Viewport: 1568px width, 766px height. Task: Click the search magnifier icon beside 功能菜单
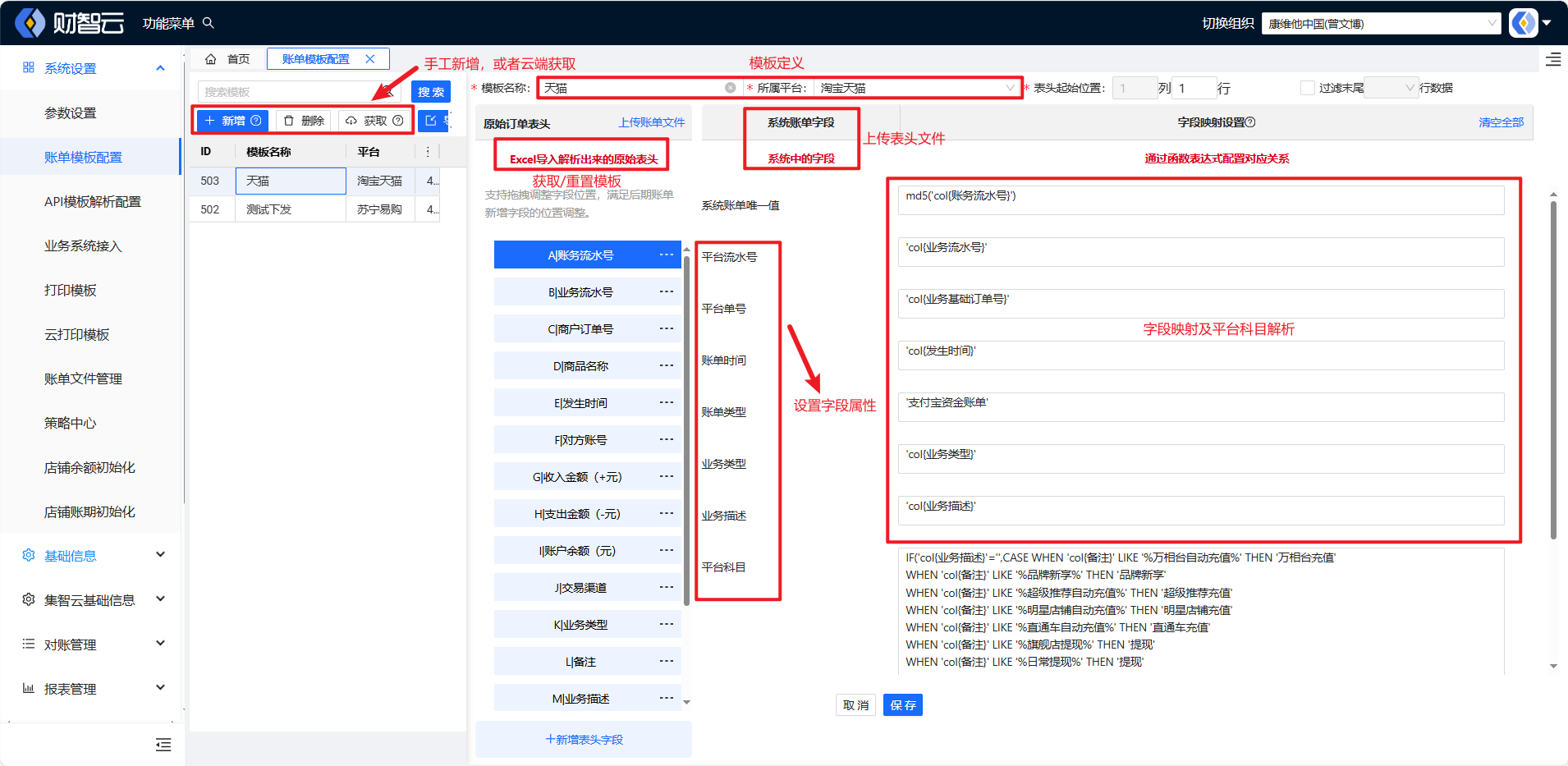209,23
